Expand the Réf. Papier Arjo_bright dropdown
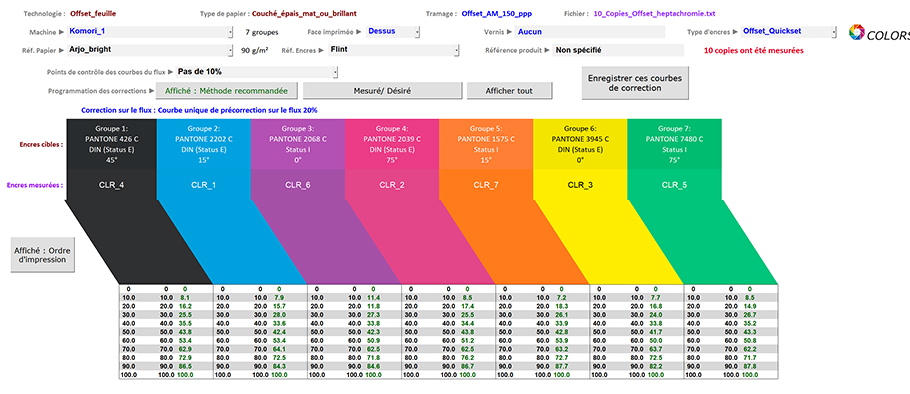910x394 pixels. [x=230, y=50]
